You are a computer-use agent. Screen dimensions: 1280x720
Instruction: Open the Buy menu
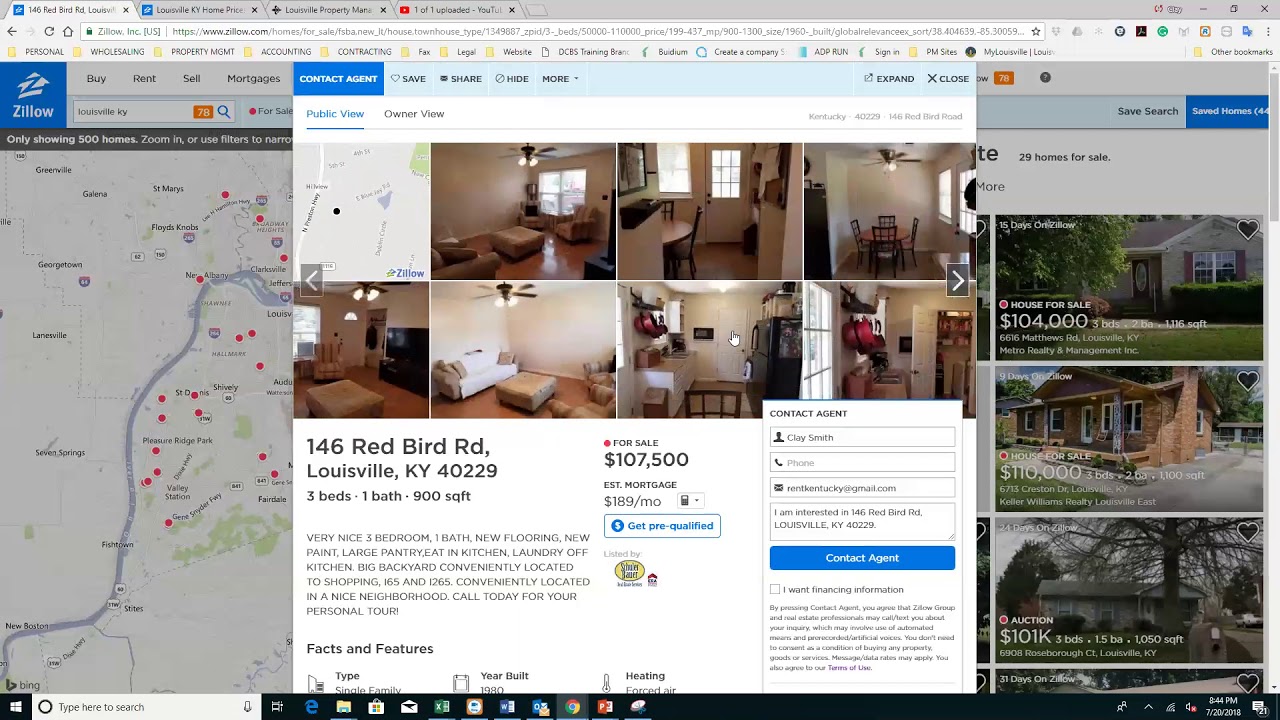pos(96,78)
